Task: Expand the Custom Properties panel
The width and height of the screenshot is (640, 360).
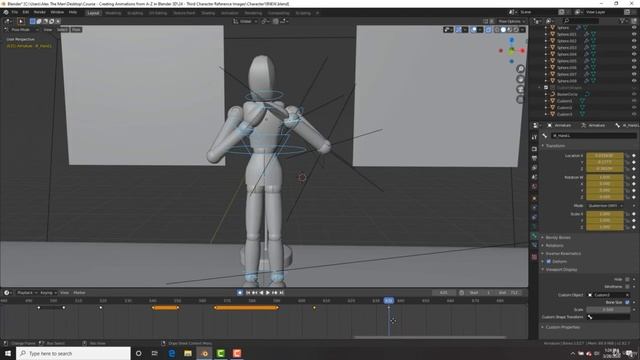Action: (x=563, y=327)
